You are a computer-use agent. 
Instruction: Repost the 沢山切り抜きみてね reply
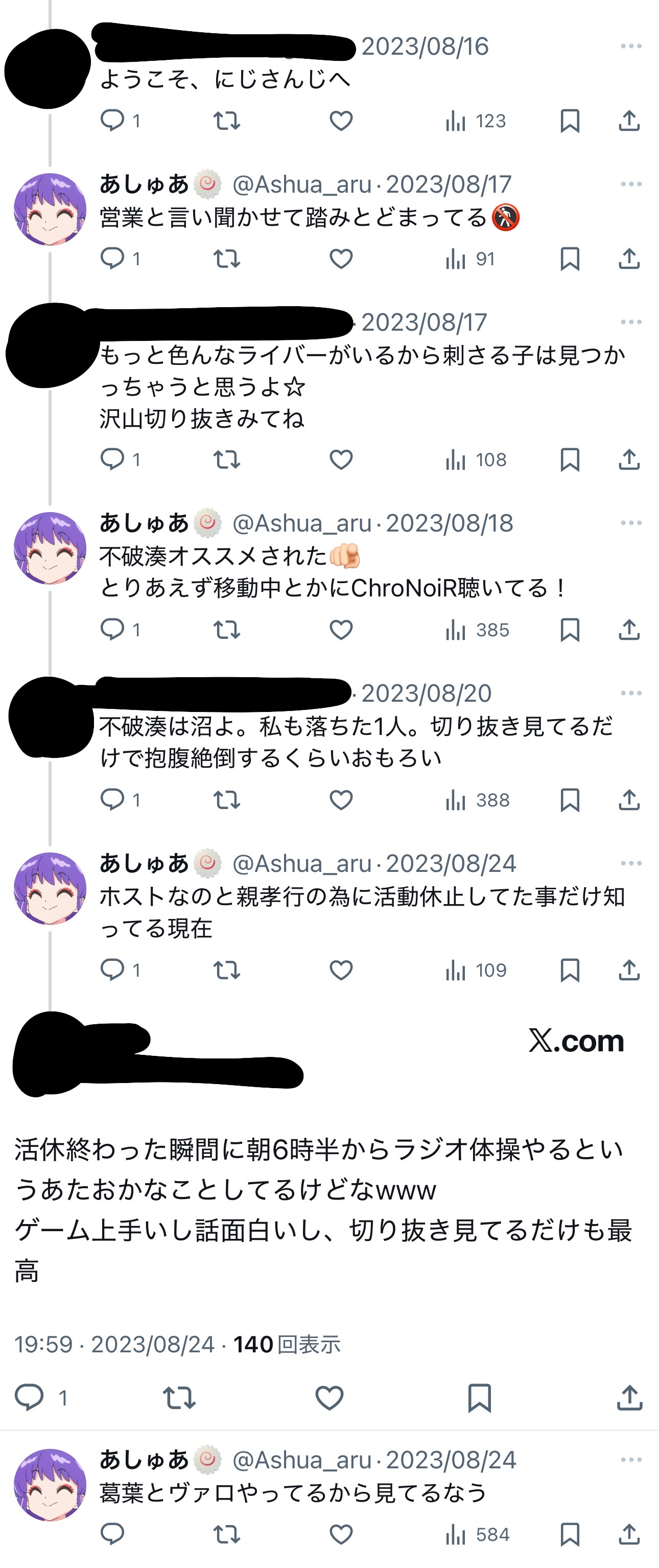[227, 459]
